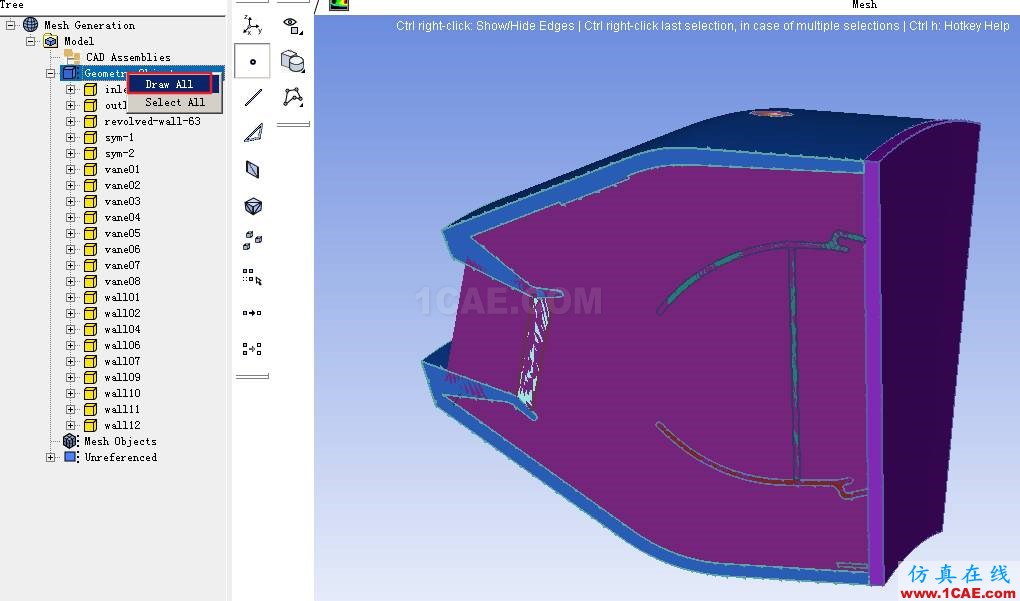1020x601 pixels.
Task: Click the squares with black arrow icon
Action: click(x=252, y=313)
